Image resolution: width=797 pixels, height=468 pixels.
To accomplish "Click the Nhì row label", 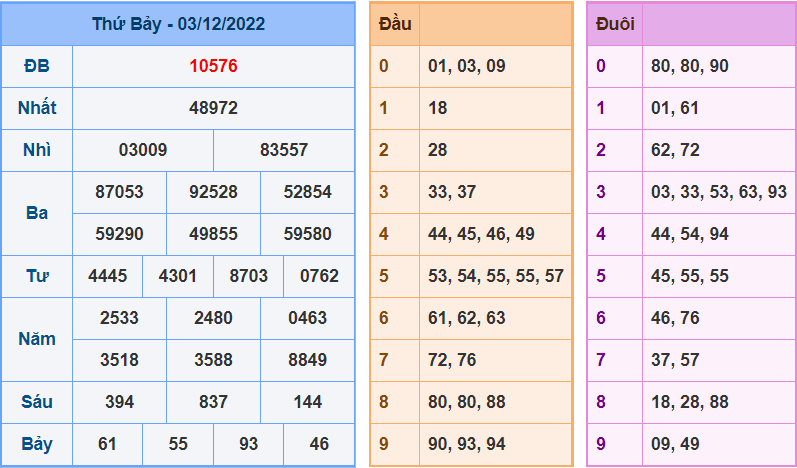I will click(37, 150).
